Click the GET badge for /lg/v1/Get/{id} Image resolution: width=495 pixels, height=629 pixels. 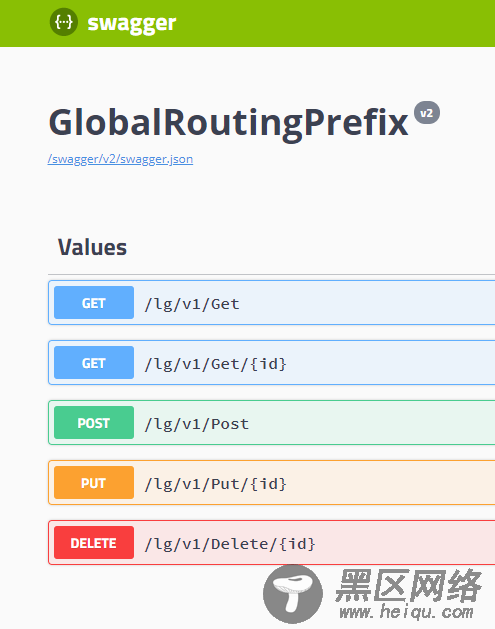94,363
